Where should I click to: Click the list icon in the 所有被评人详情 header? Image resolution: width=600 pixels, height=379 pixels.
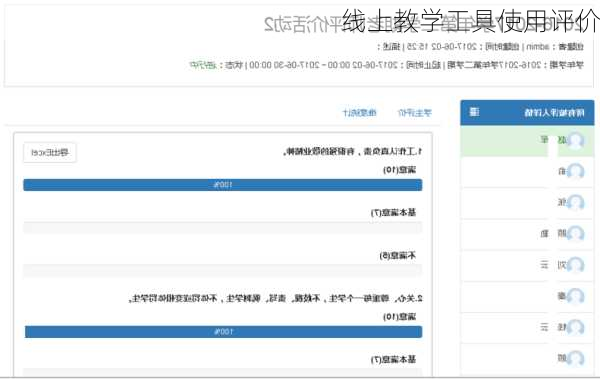(x=474, y=112)
